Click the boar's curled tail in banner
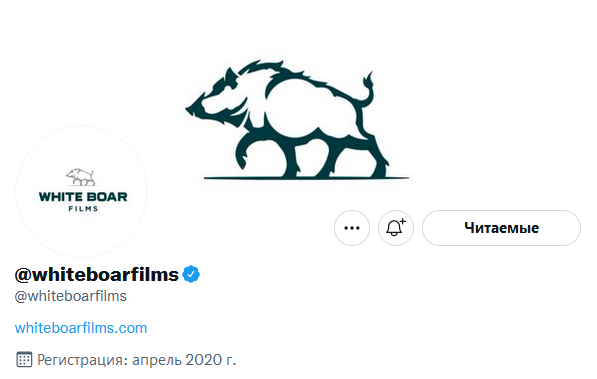The width and height of the screenshot is (597, 379). 367,90
